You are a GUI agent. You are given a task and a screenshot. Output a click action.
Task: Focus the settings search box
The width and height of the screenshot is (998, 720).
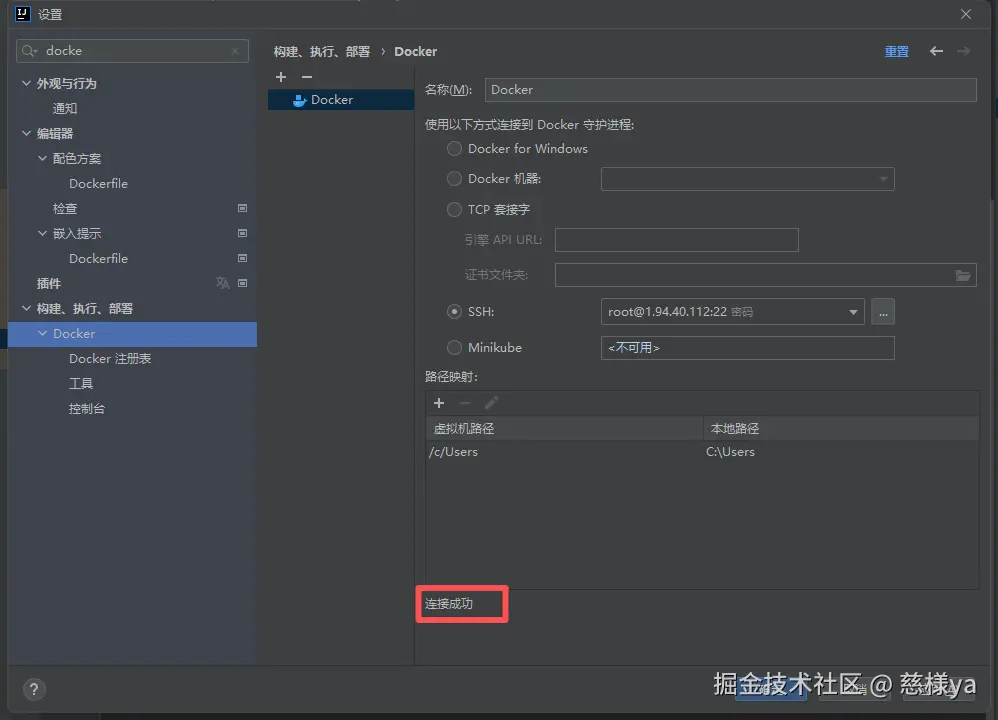[x=132, y=51]
